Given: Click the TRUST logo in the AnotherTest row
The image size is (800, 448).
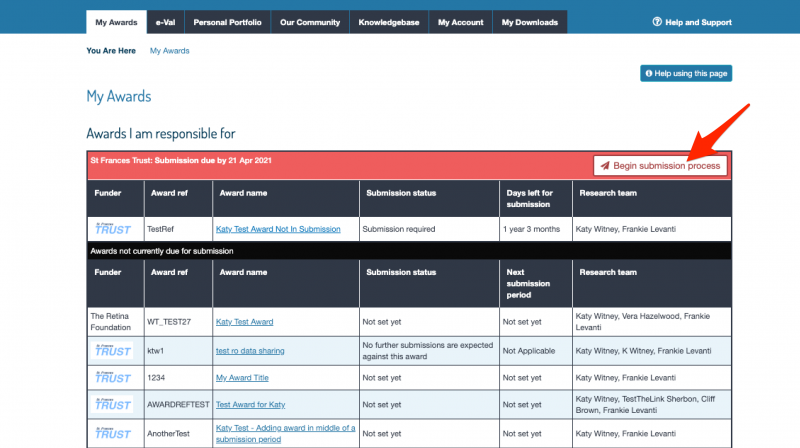Looking at the screenshot, I should pyautogui.click(x=113, y=433).
